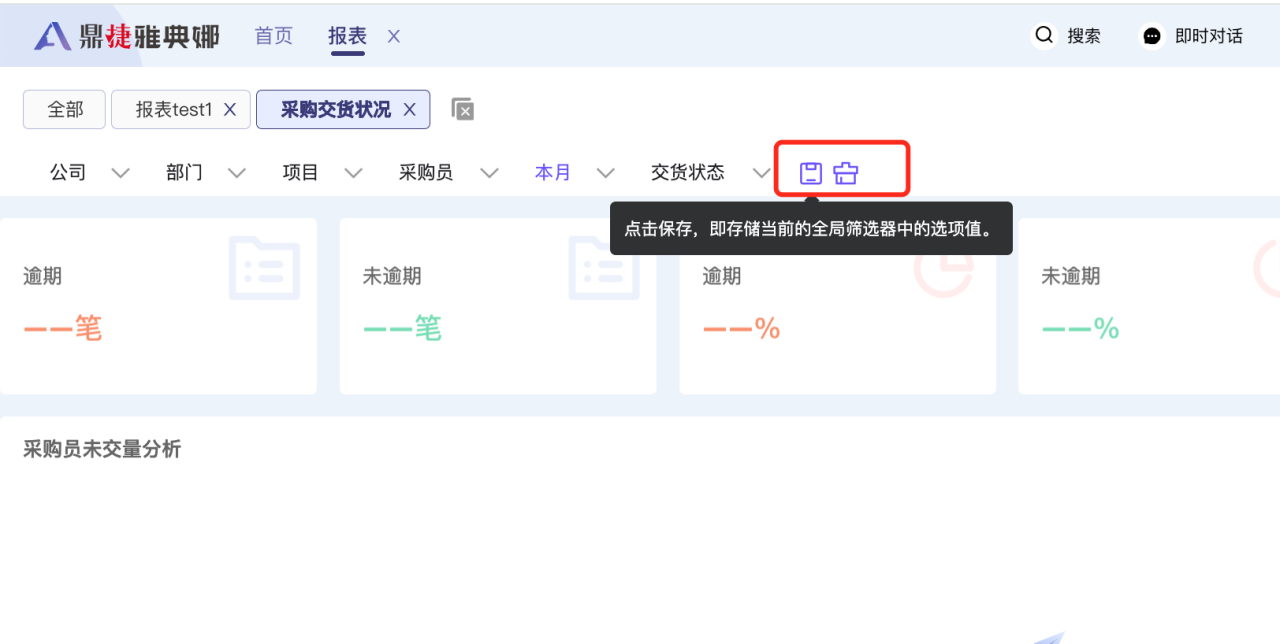
Task: Expand the 公司 filter dropdown
Action: tap(121, 173)
